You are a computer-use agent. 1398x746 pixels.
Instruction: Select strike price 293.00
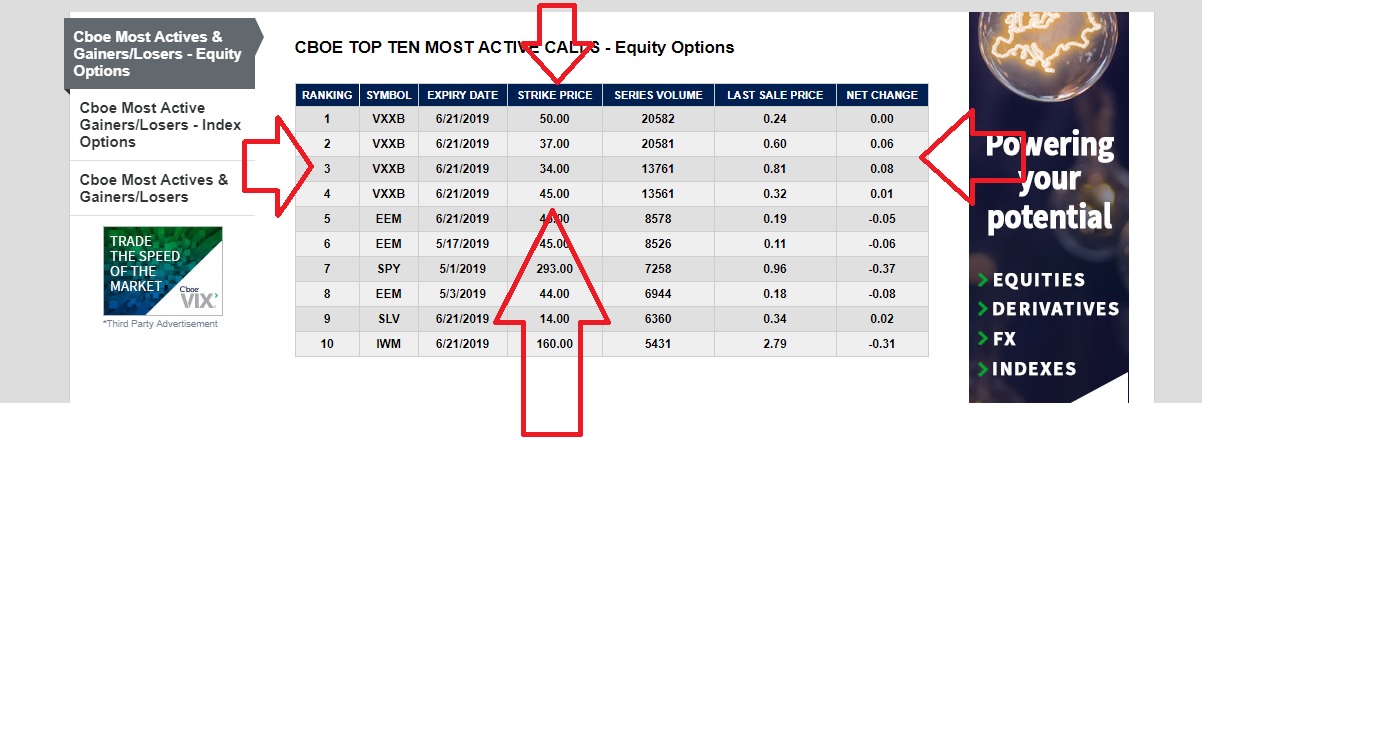point(555,269)
